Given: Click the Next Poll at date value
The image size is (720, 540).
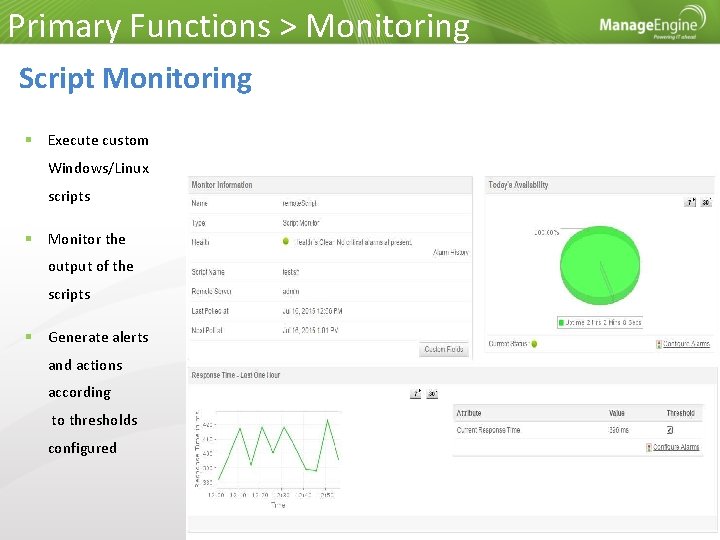Looking at the screenshot, I should [310, 331].
